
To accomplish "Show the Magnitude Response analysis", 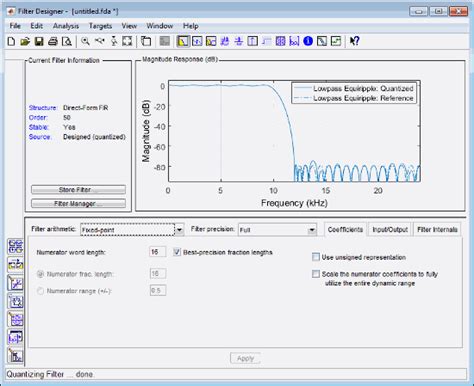I will point(183,41).
